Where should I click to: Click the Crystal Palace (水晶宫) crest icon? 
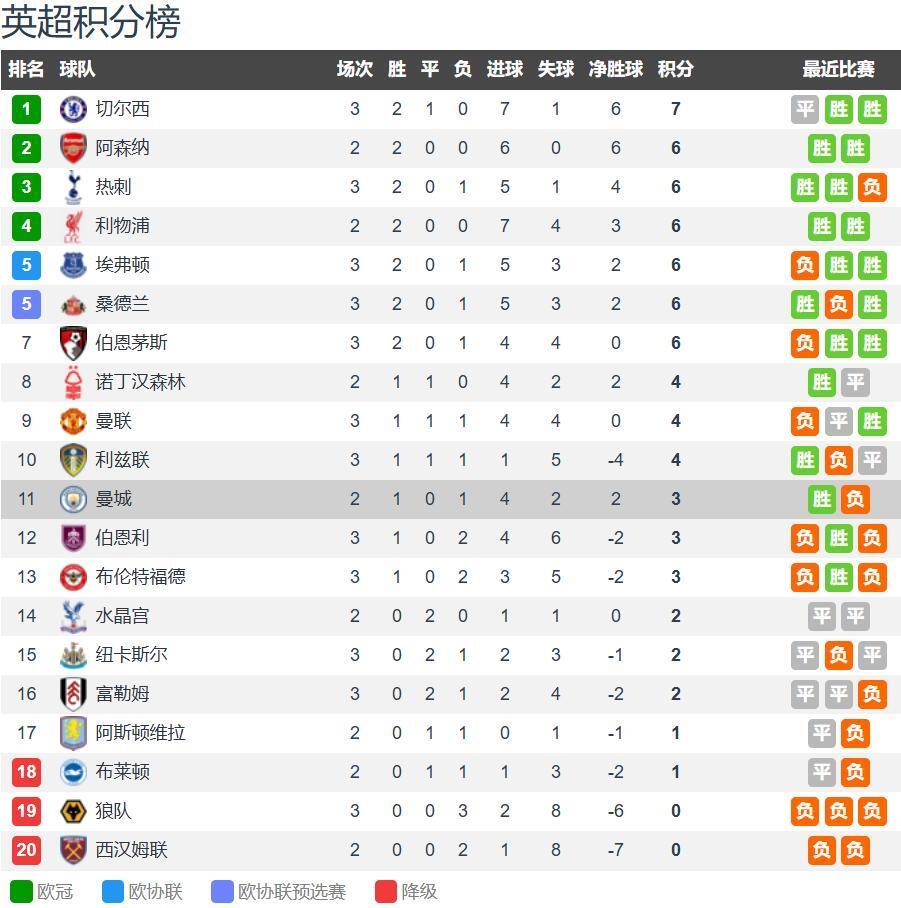pos(73,616)
